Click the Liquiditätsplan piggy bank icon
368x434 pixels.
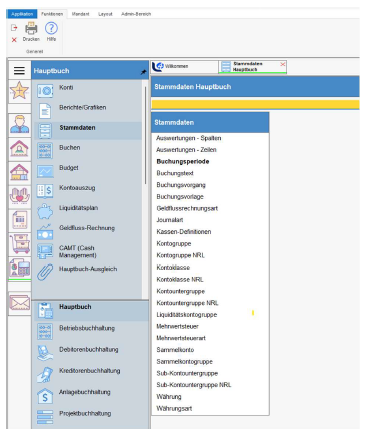[x=45, y=211]
